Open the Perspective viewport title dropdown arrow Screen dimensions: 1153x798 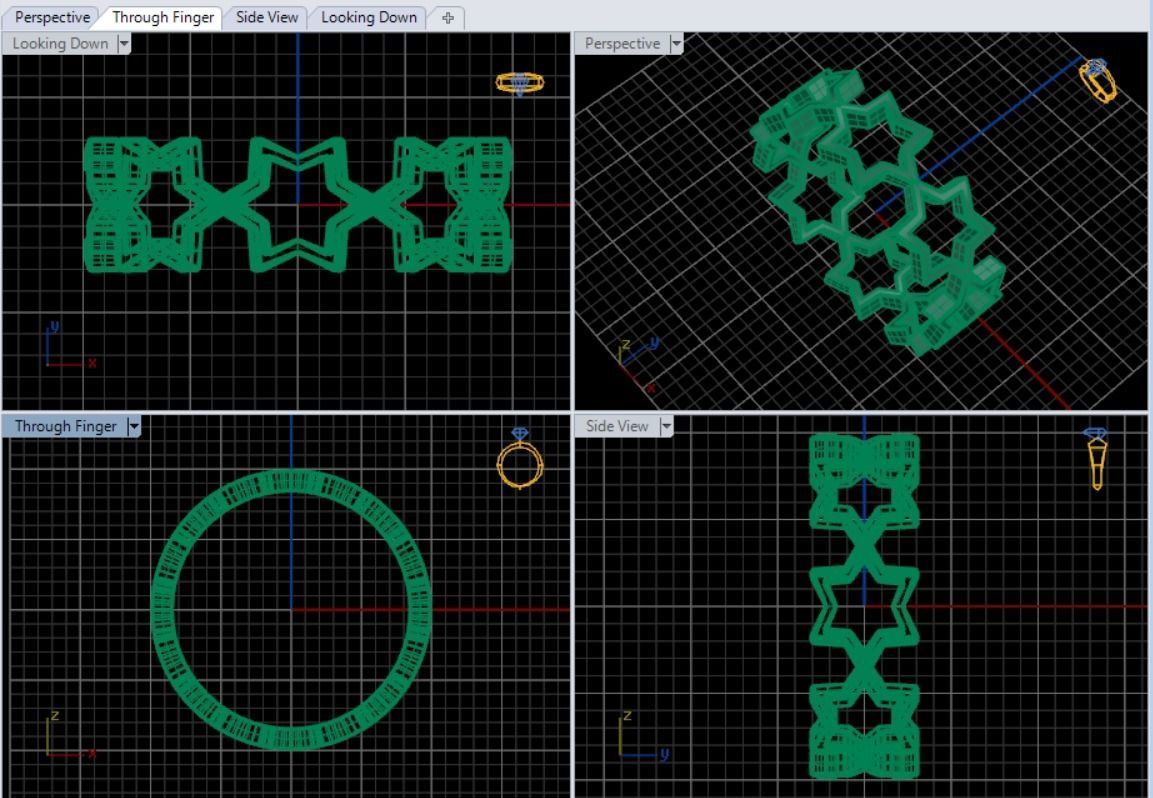[676, 43]
